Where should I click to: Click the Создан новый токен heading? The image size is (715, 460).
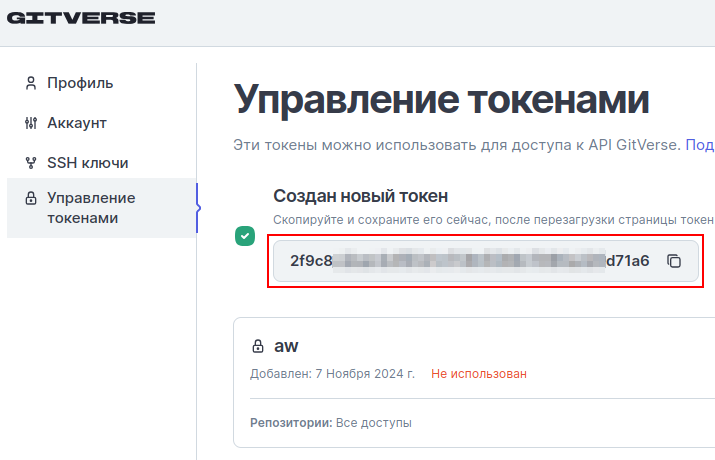click(361, 196)
